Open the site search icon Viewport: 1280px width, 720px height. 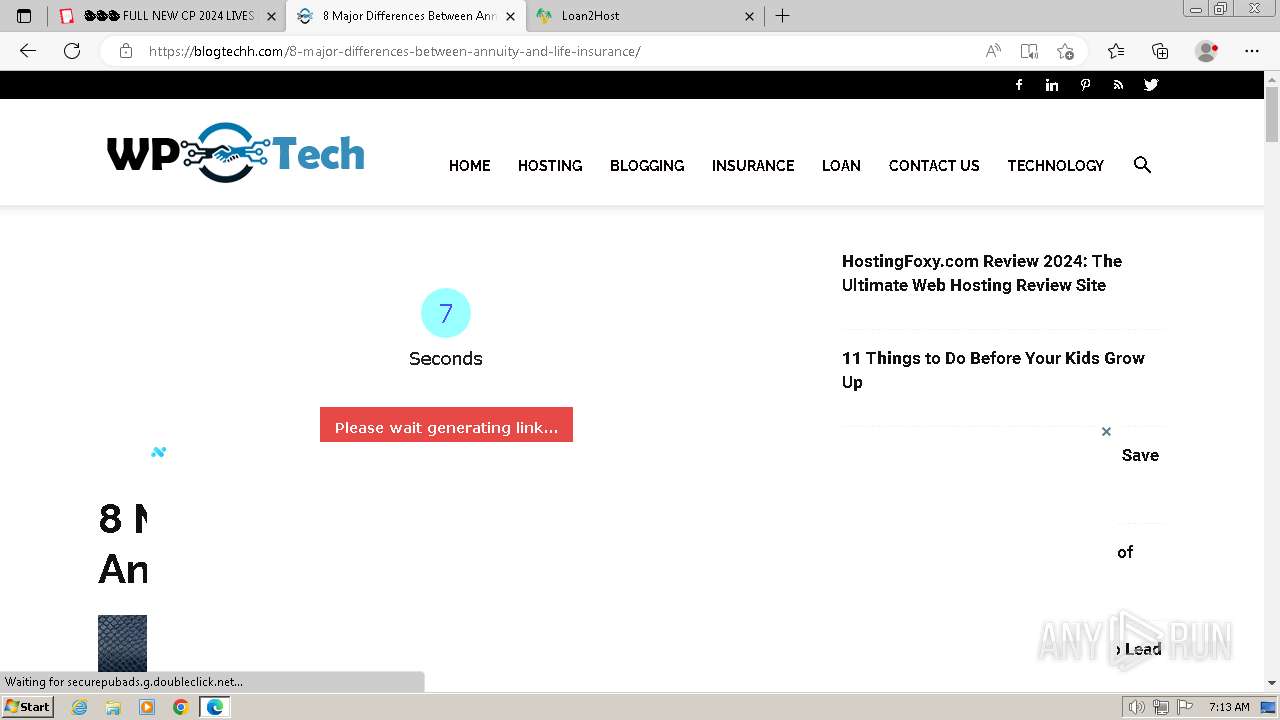[x=1142, y=165]
